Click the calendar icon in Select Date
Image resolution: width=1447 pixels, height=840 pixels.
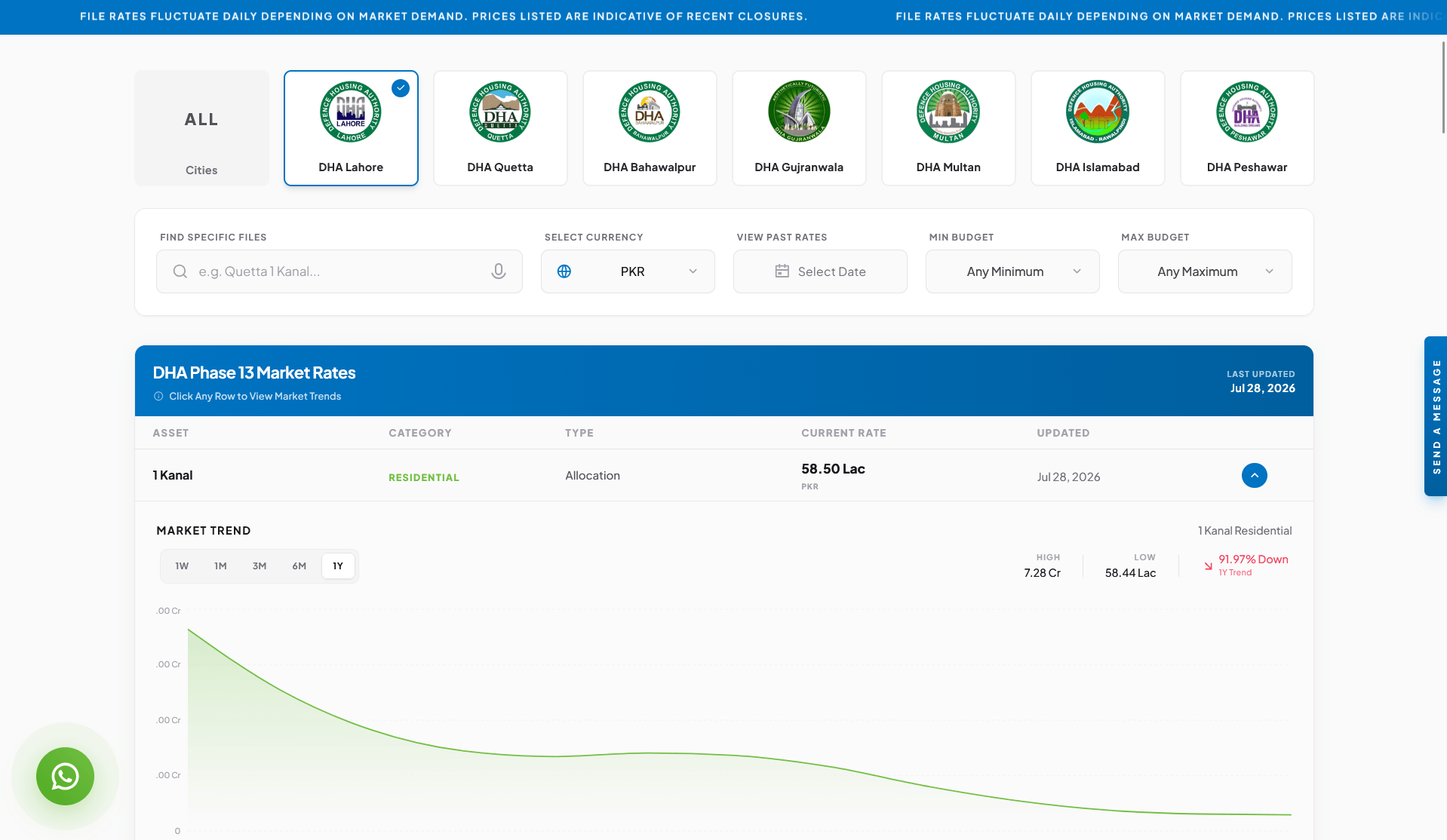782,271
